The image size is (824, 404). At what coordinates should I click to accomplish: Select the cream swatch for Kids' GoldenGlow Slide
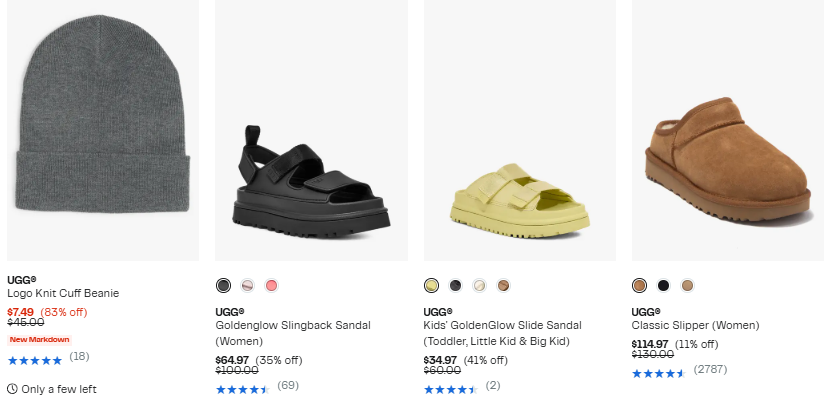479,286
